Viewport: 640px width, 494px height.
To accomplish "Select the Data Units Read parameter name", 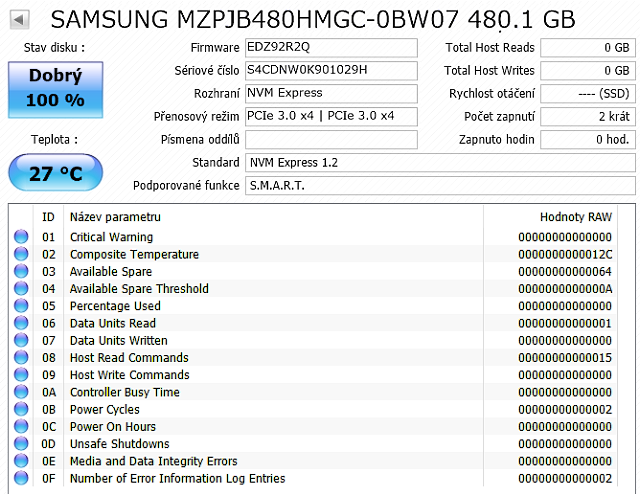I will click(113, 323).
